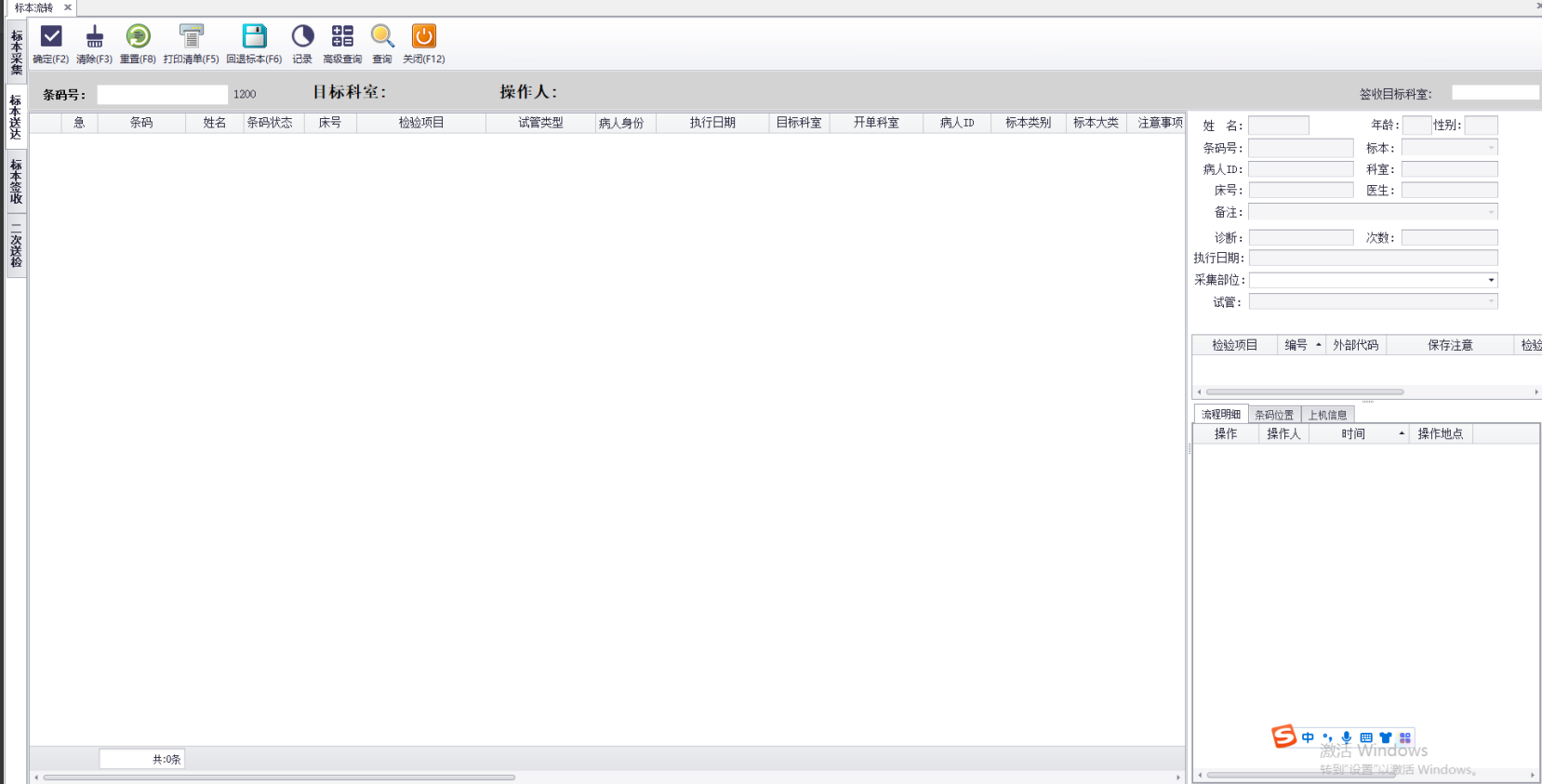Click the 科室 input field
Viewport: 1542px width, 784px height.
1449,169
